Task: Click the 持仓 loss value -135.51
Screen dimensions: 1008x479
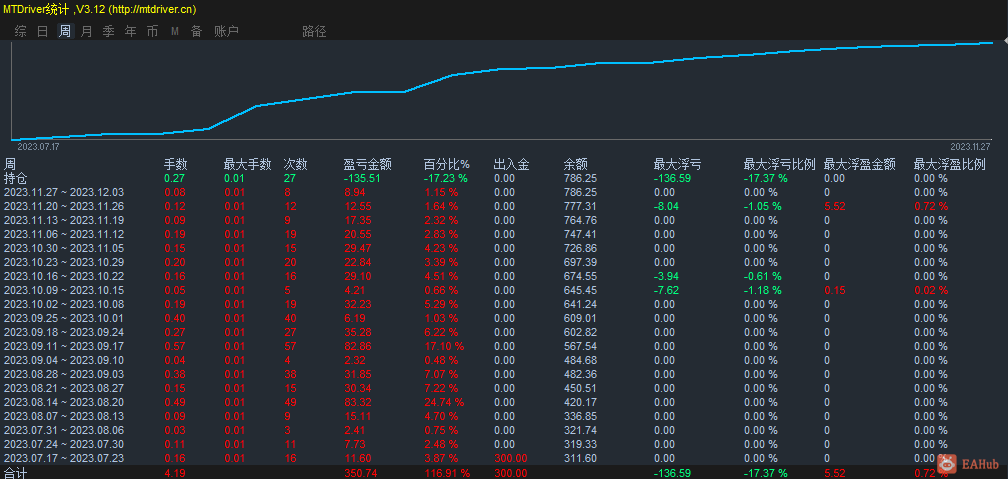Action: point(363,178)
